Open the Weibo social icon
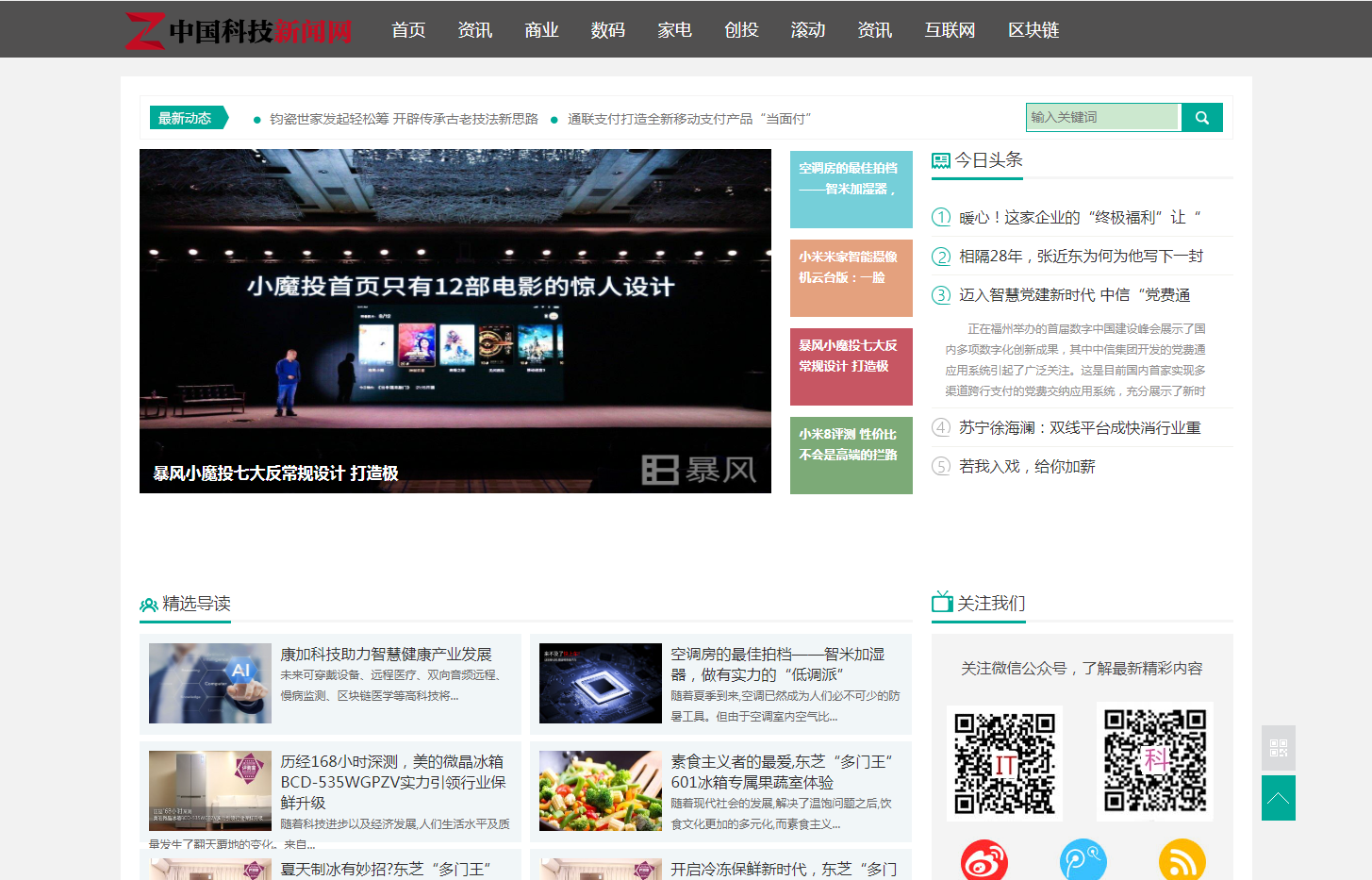Screen dimensions: 1372x880 click(984, 860)
